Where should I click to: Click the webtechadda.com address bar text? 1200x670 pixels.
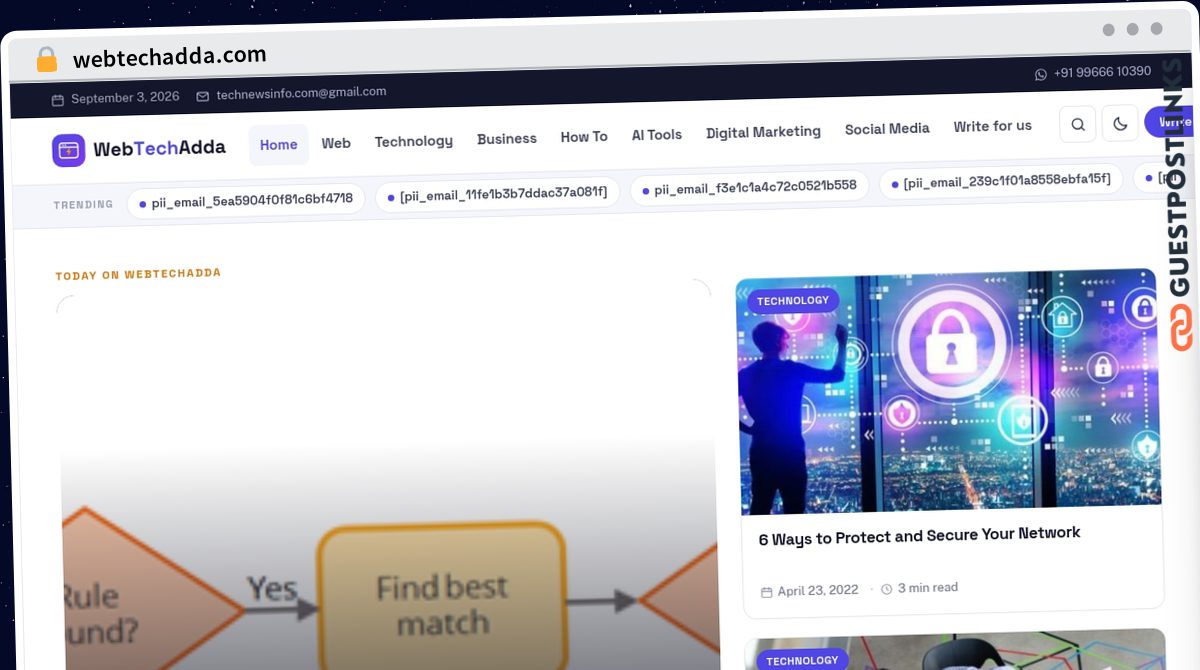(170, 57)
